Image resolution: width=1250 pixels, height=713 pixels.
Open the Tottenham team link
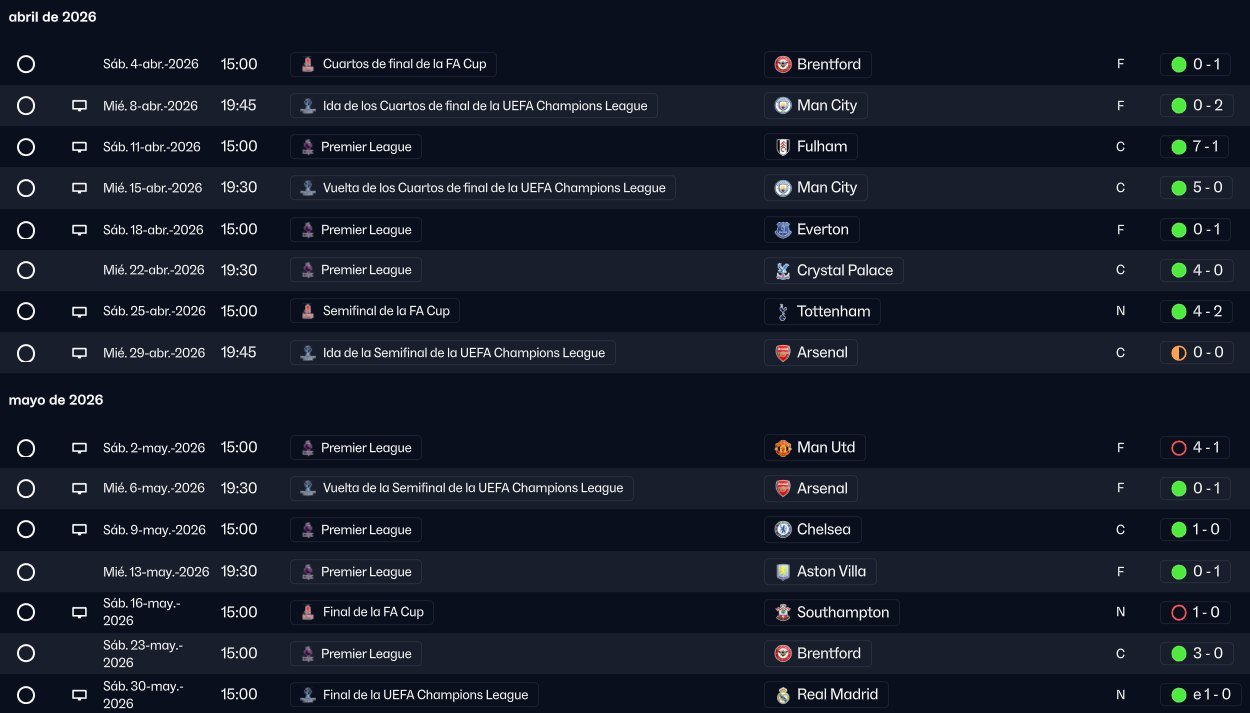pos(833,311)
